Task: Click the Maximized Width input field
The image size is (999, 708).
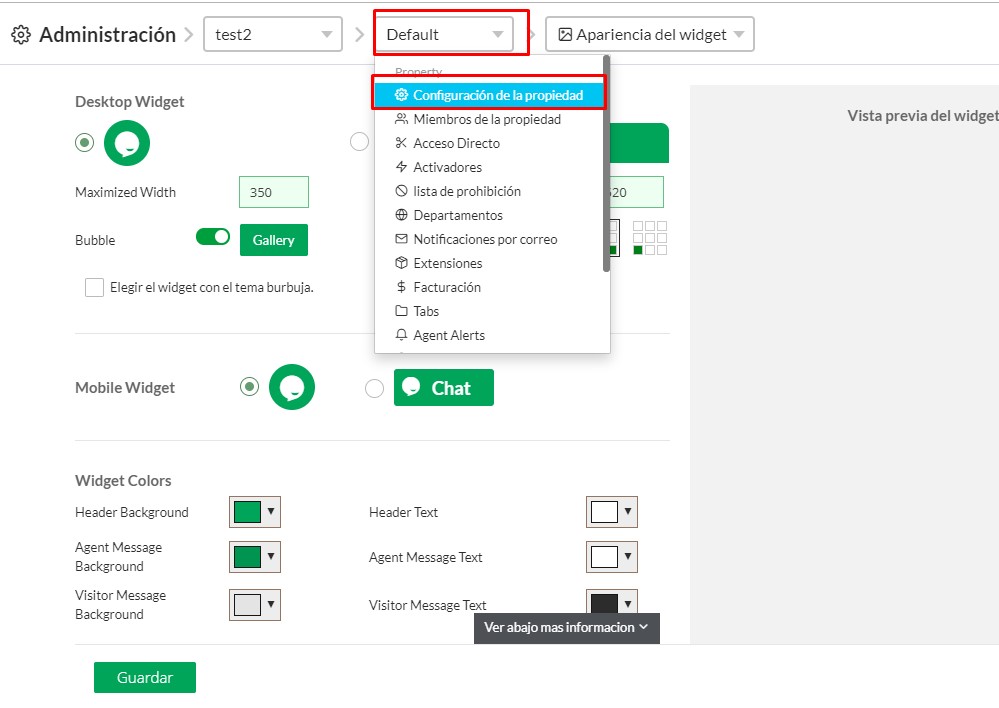Action: [x=273, y=192]
